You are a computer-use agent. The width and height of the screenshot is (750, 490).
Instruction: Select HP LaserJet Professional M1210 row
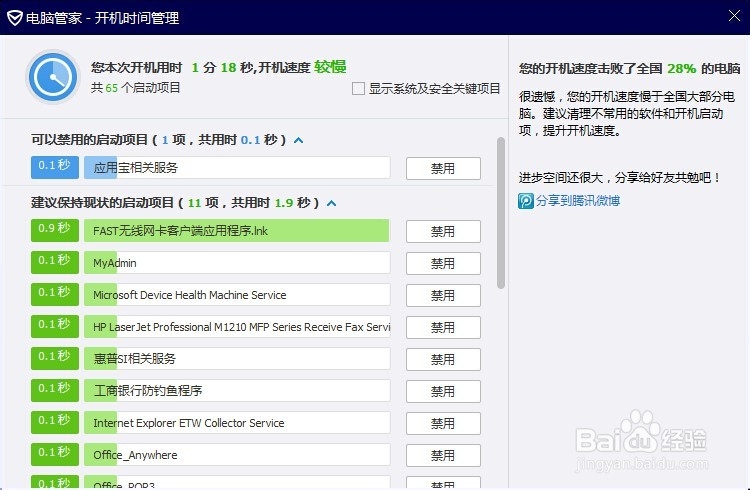(x=237, y=327)
